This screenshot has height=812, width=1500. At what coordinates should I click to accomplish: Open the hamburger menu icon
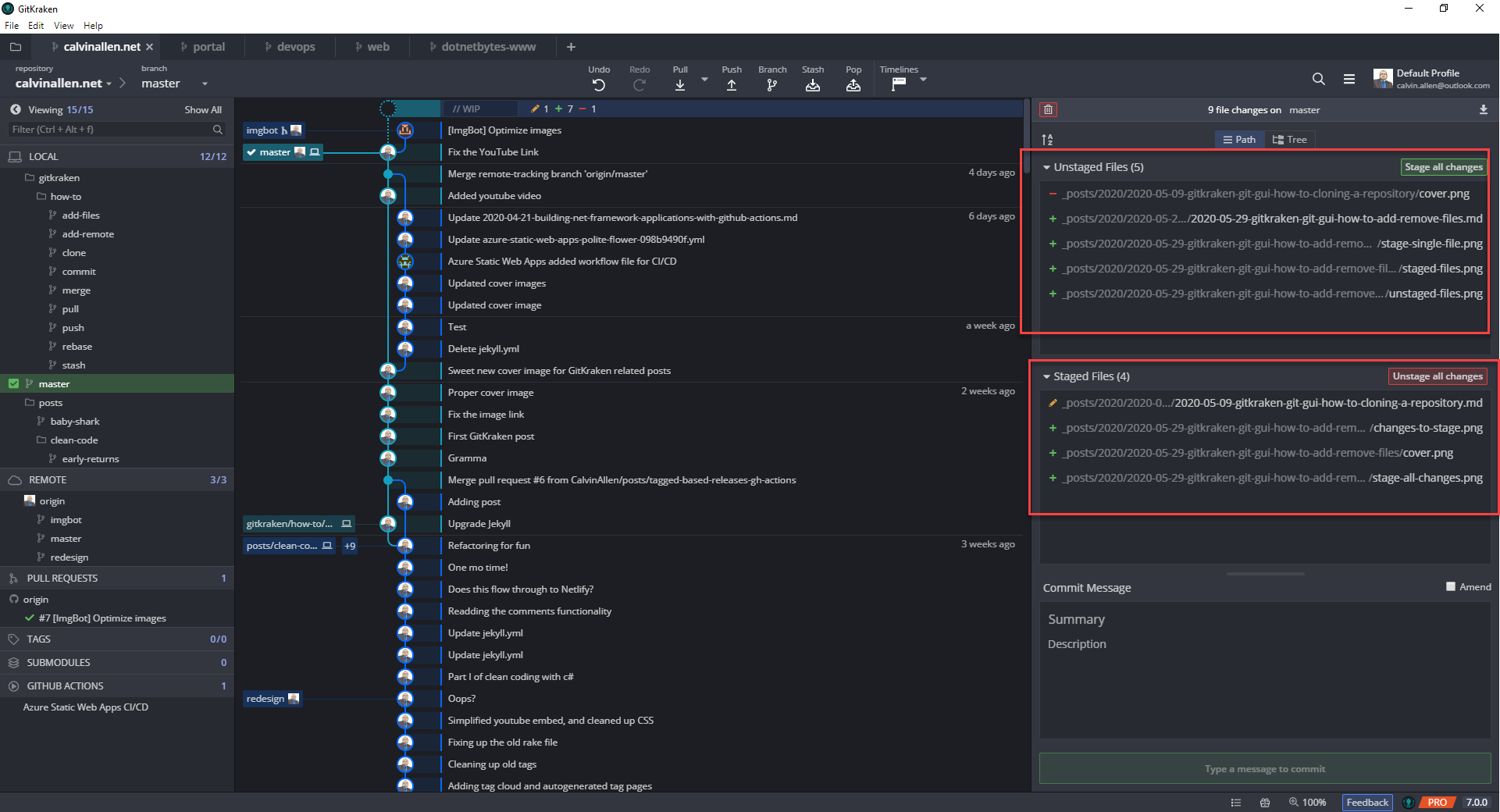[1349, 79]
